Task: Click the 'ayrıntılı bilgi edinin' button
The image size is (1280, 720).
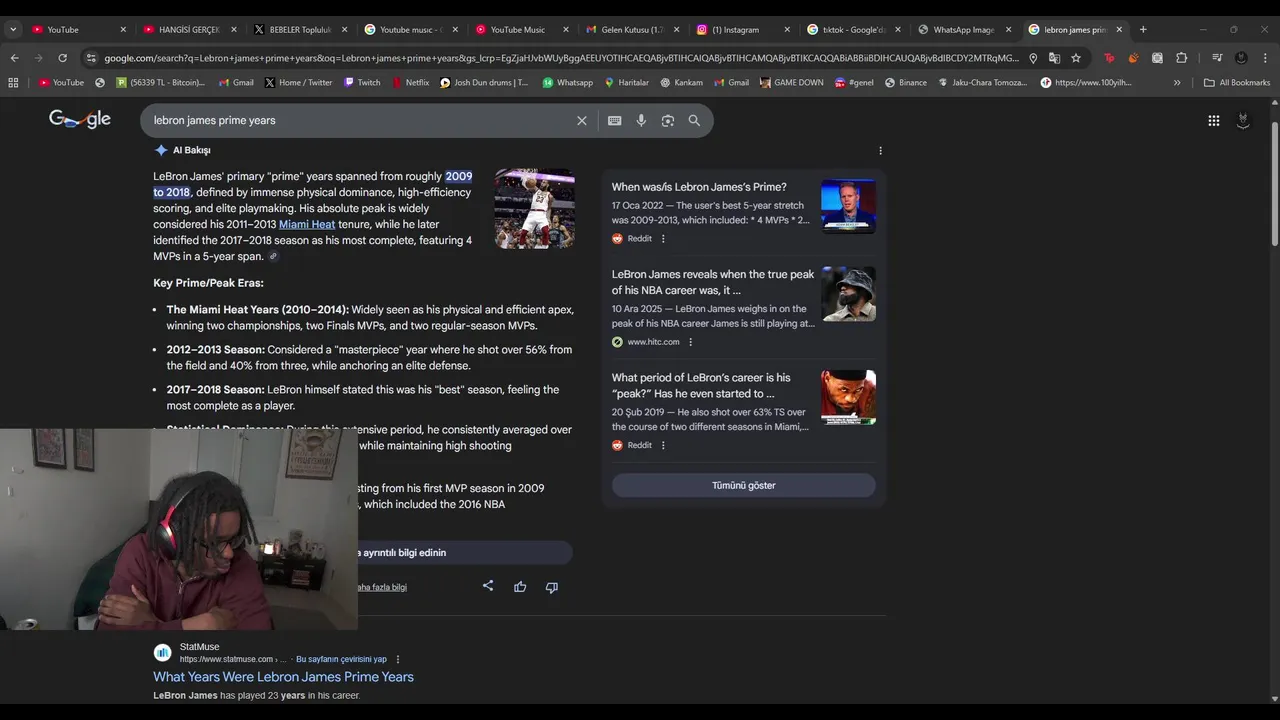Action: point(465,553)
